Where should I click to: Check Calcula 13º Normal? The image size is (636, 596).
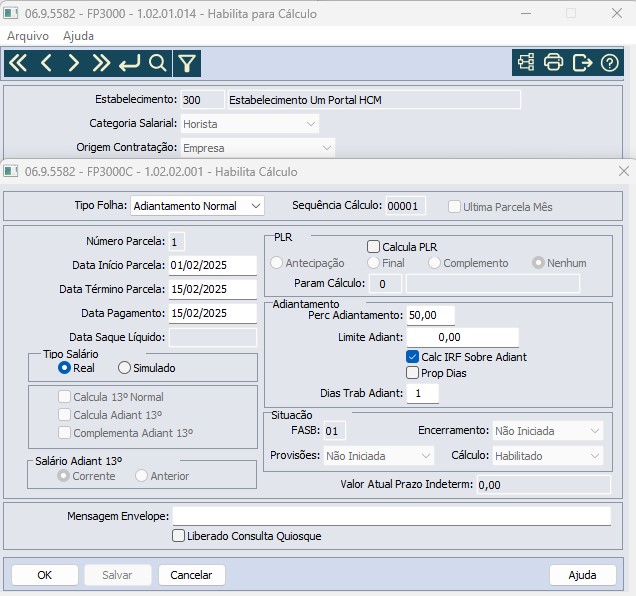coord(64,396)
